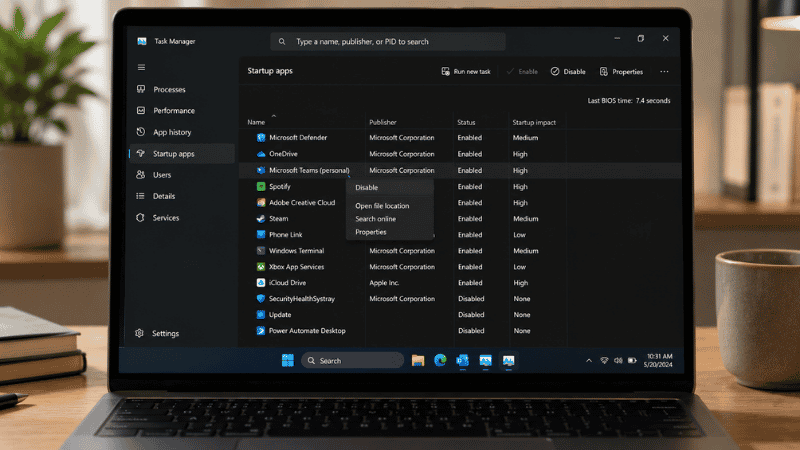Click the Power Automate Desktop icon
Viewport: 800px width, 450px height.
(x=261, y=331)
